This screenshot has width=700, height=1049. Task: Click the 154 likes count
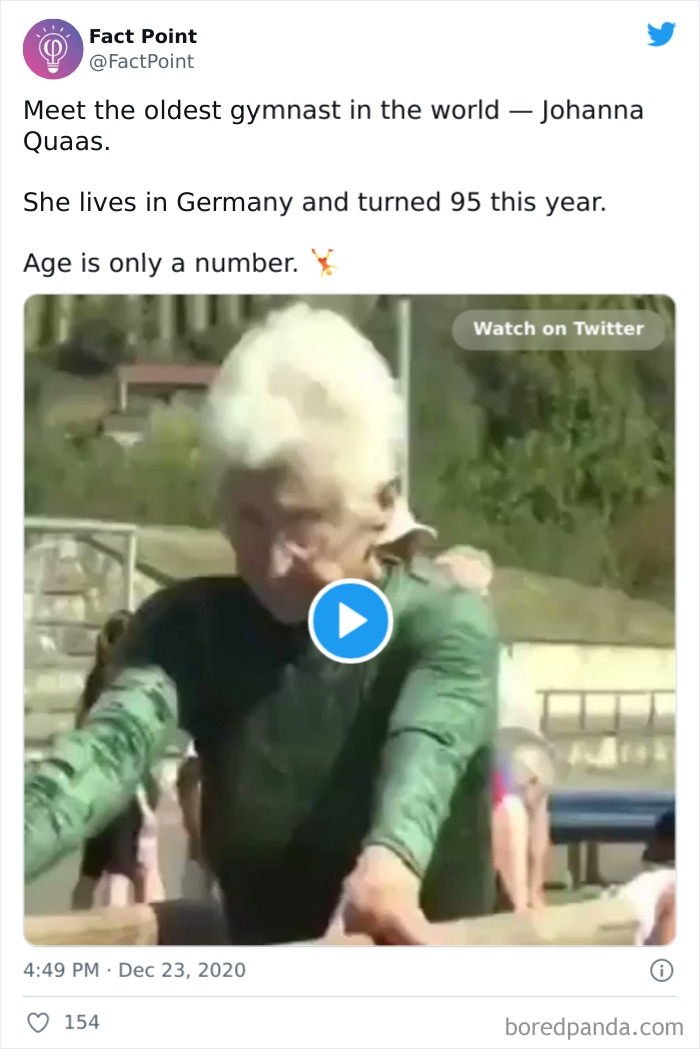(82, 1022)
